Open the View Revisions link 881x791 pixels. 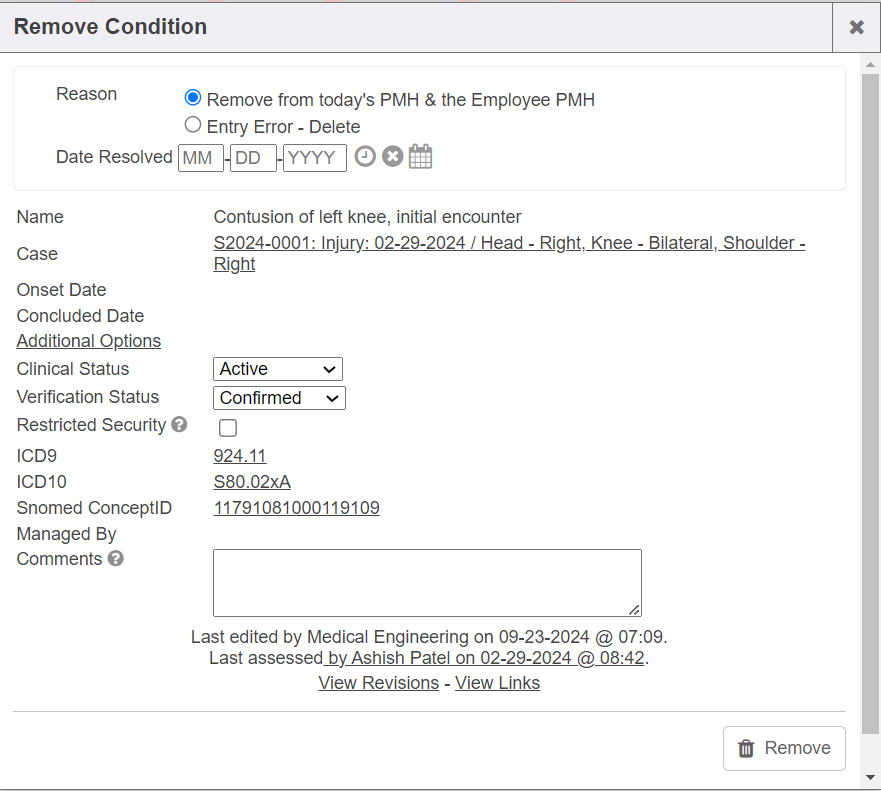click(378, 683)
